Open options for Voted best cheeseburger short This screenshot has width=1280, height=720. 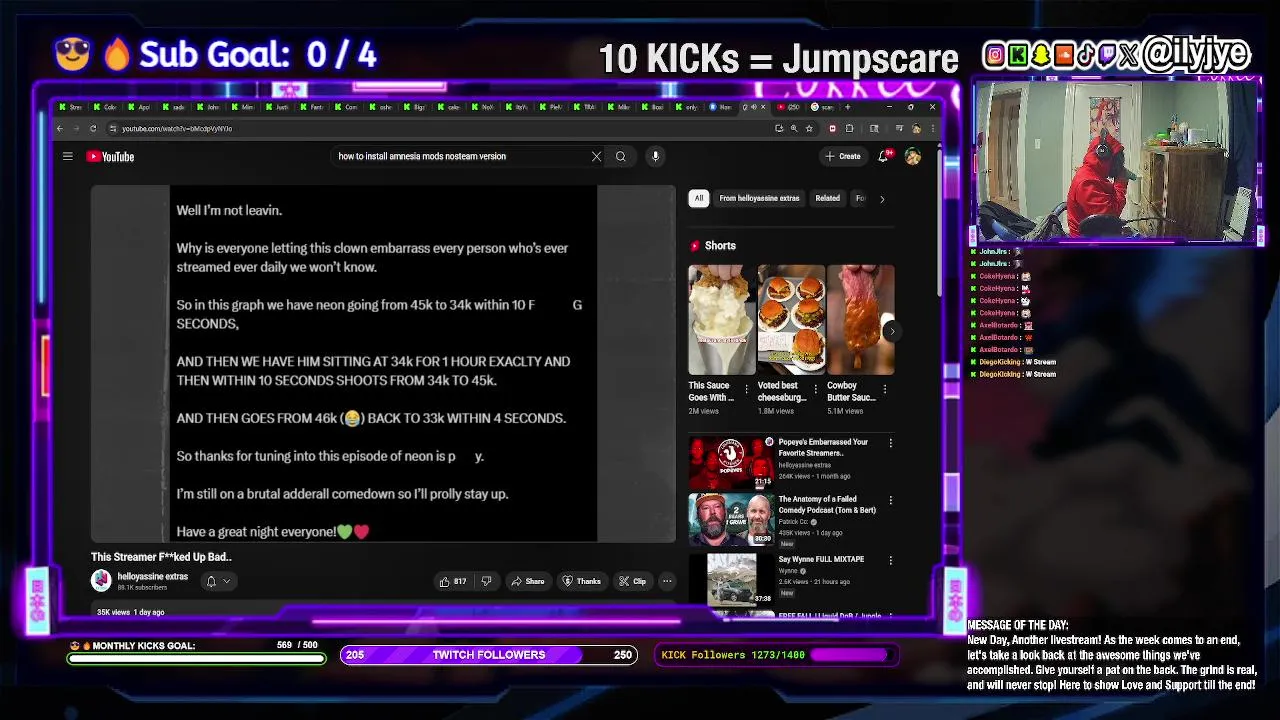pyautogui.click(x=815, y=389)
